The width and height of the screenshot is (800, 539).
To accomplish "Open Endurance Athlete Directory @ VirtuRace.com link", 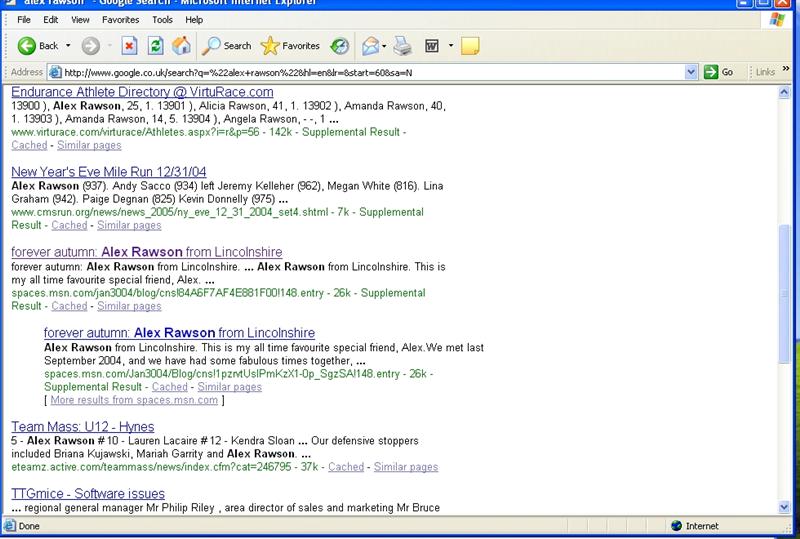I will 142,92.
